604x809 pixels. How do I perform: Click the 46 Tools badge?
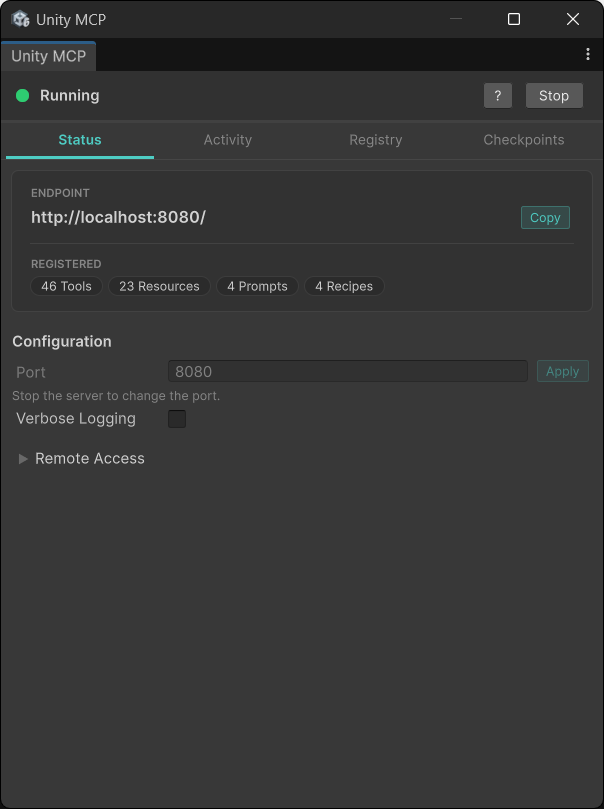coord(67,286)
